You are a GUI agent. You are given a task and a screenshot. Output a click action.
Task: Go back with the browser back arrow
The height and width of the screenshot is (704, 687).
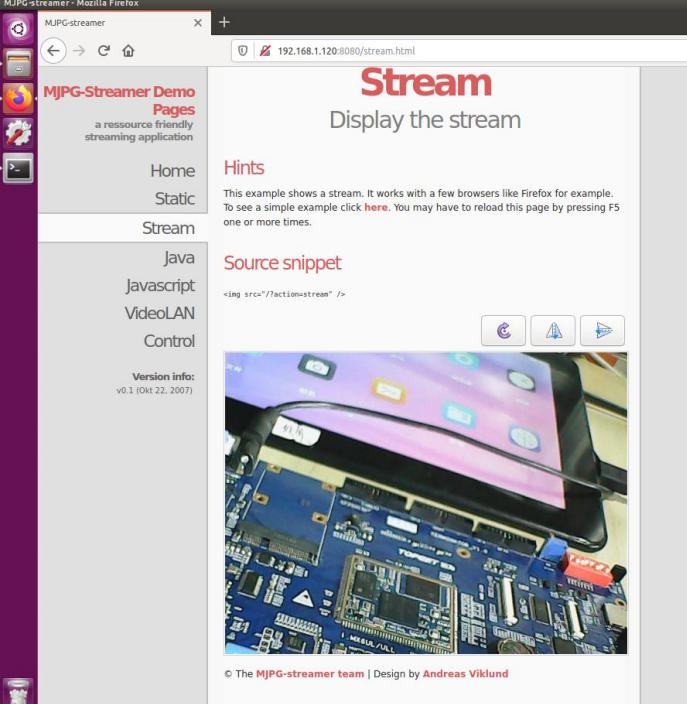coord(53,51)
